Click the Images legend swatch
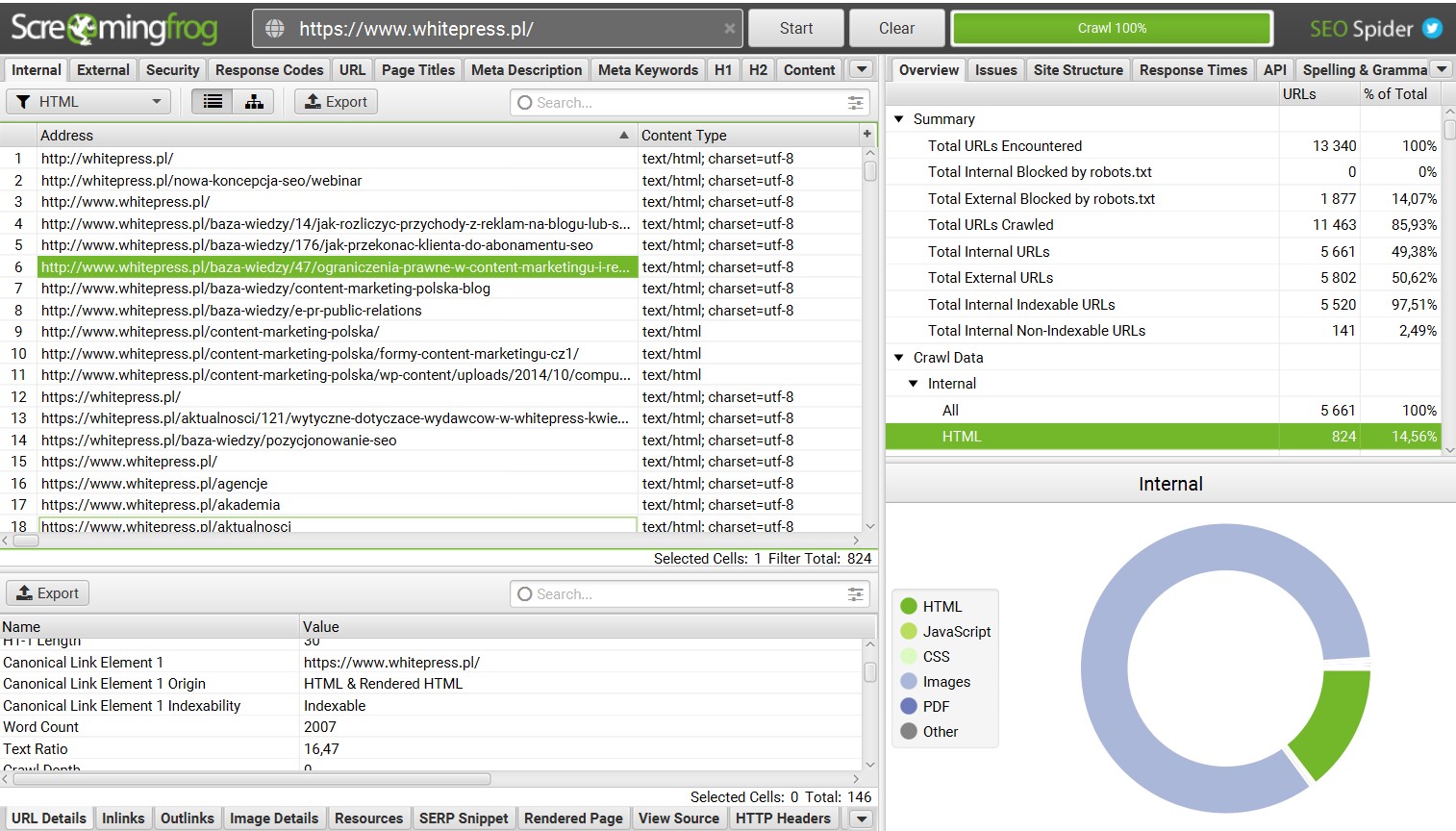 (x=909, y=681)
